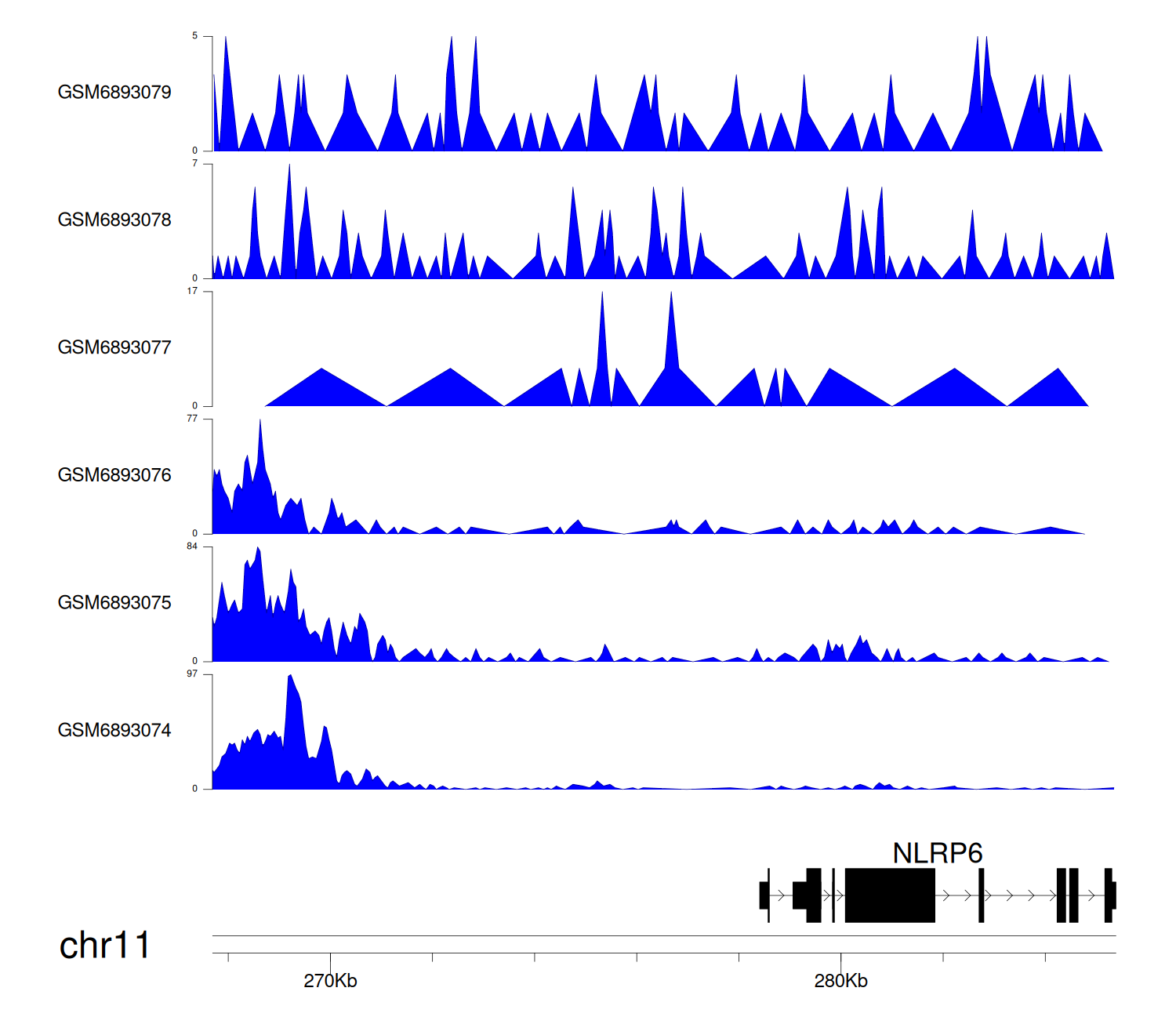Select the GSM6893076 track label
This screenshot has width=1176, height=1035.
tap(114, 475)
